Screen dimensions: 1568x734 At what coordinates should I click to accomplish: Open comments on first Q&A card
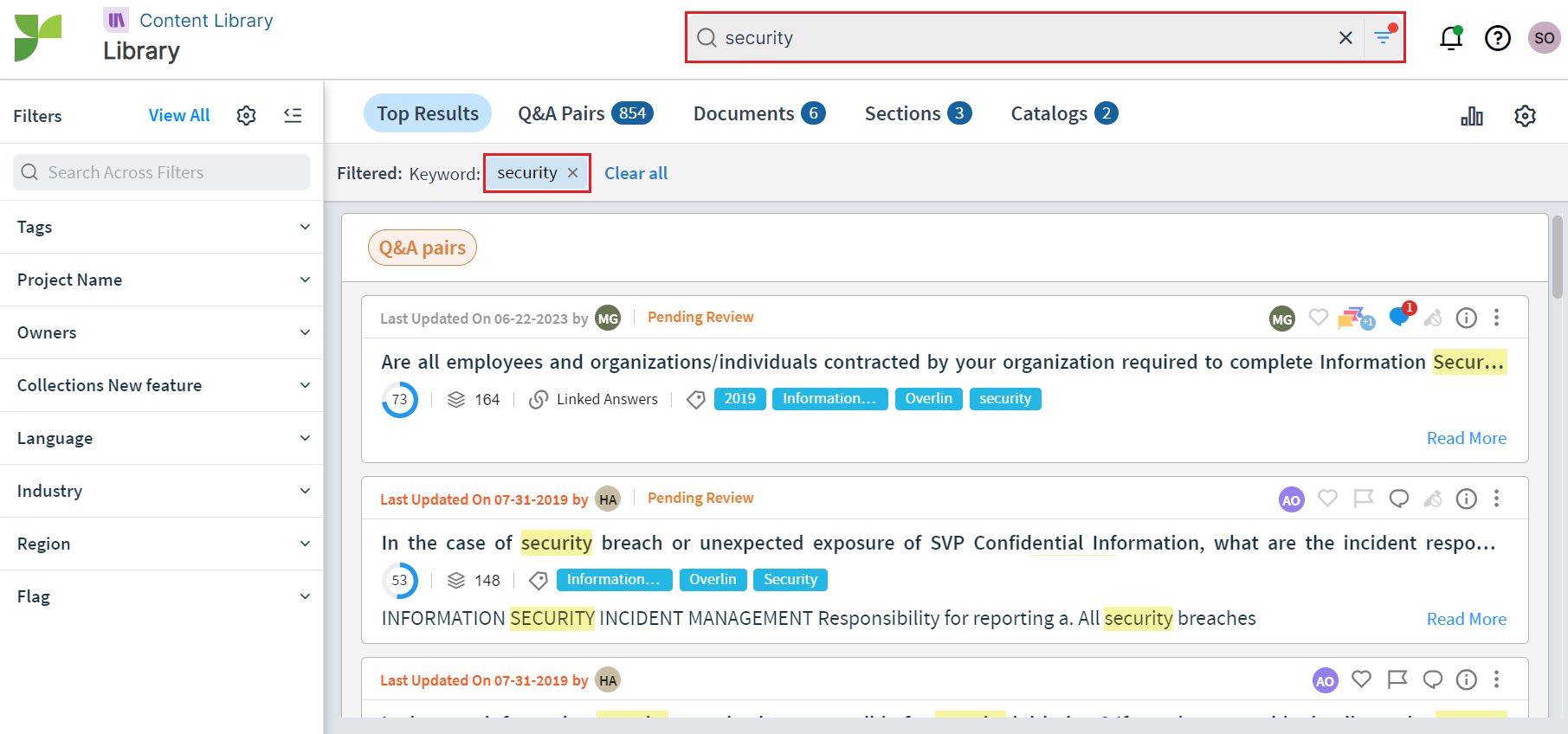[1398, 318]
